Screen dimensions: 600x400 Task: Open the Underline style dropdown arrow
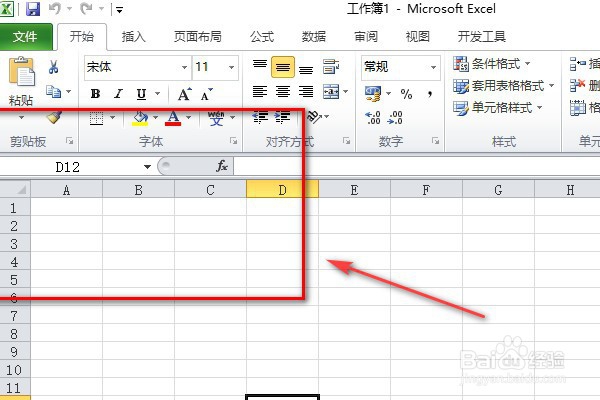click(157, 93)
